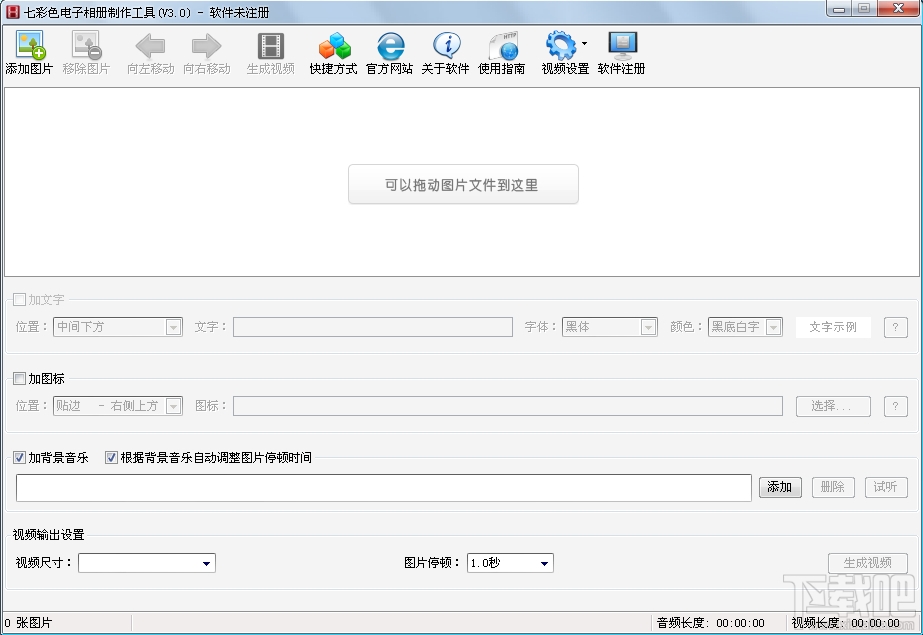
Task: Open the 视频尺寸 dropdown
Action: (147, 563)
